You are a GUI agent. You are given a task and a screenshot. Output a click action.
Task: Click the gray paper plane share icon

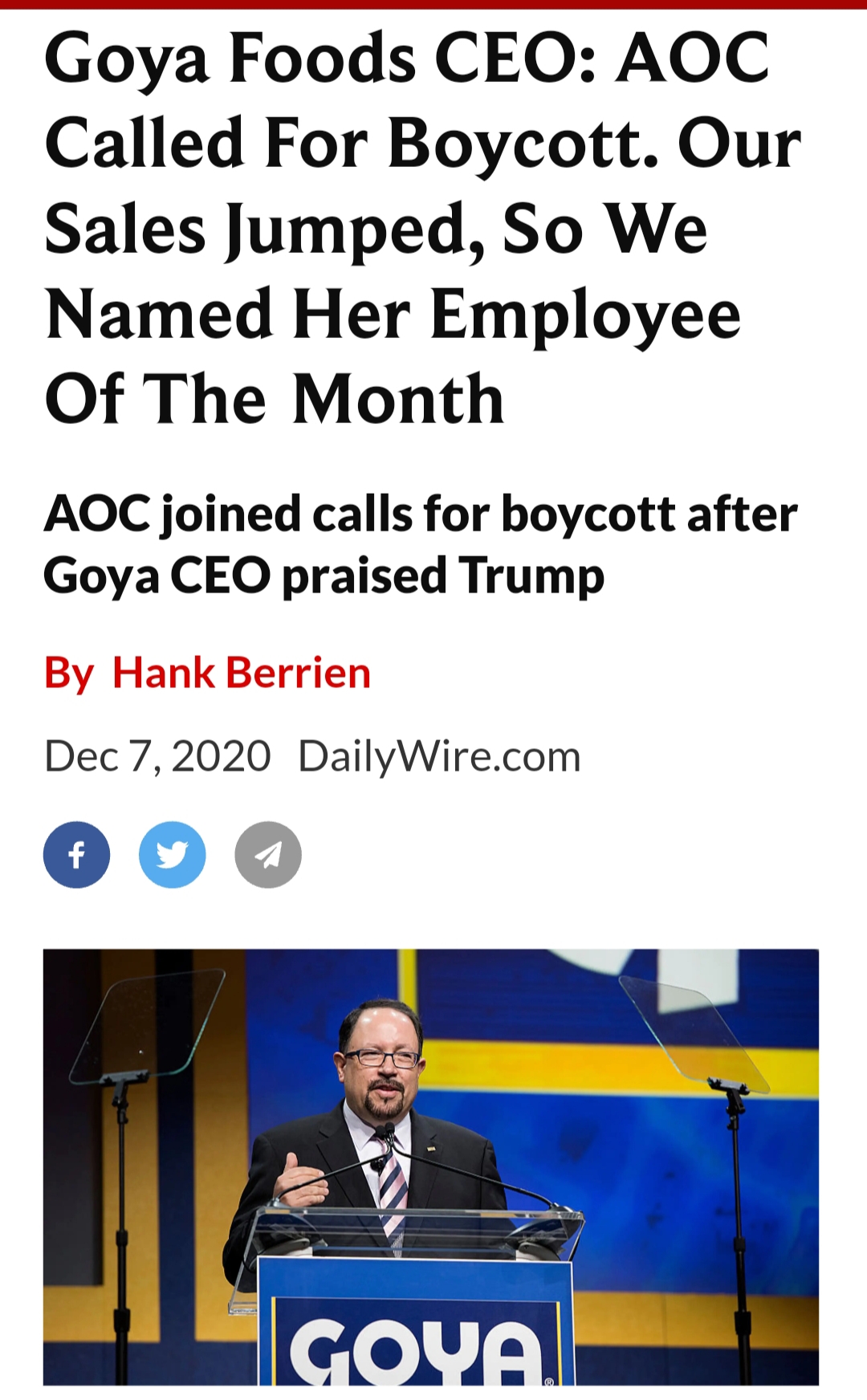click(x=268, y=854)
